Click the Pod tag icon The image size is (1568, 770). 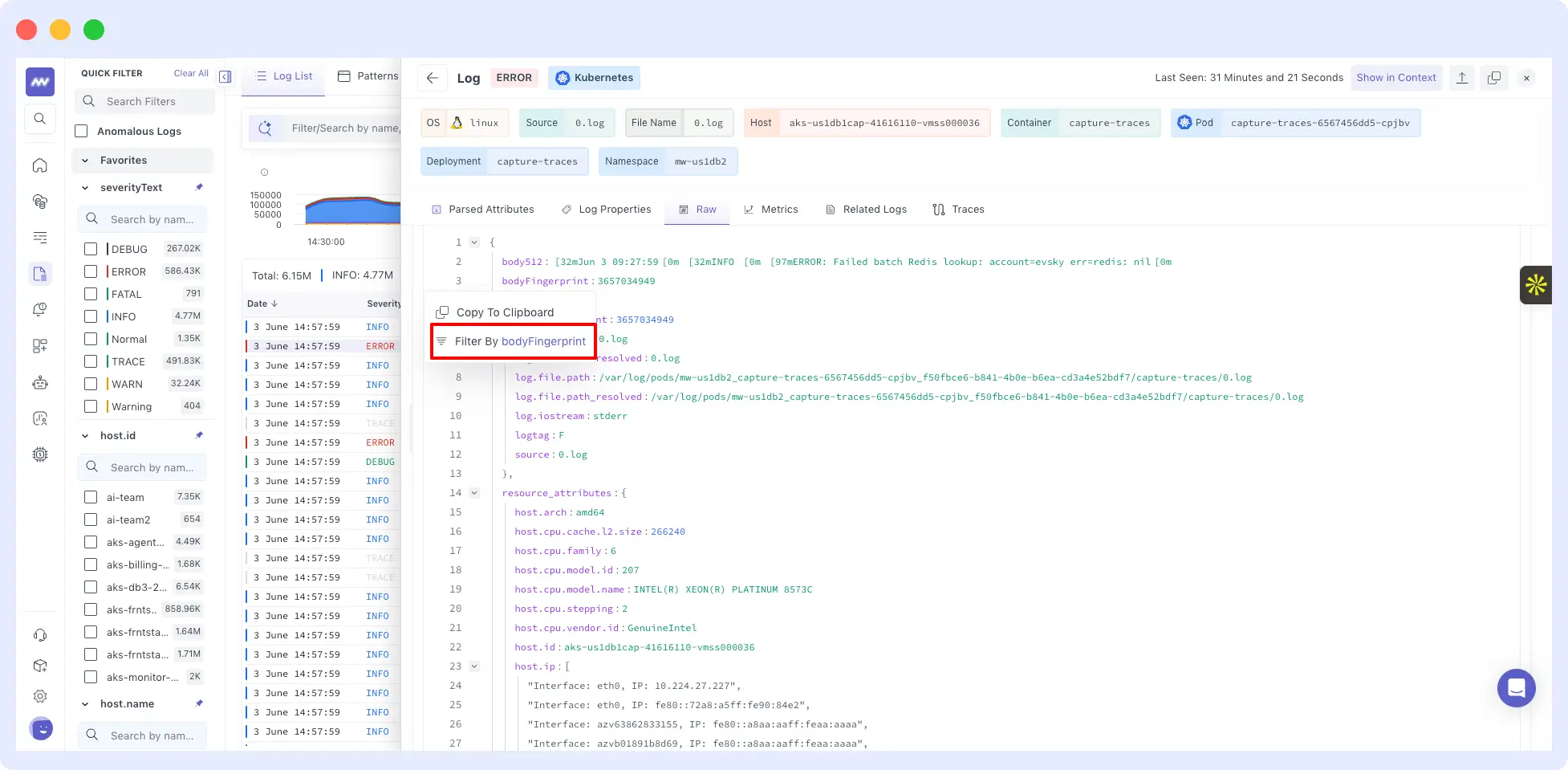1184,123
